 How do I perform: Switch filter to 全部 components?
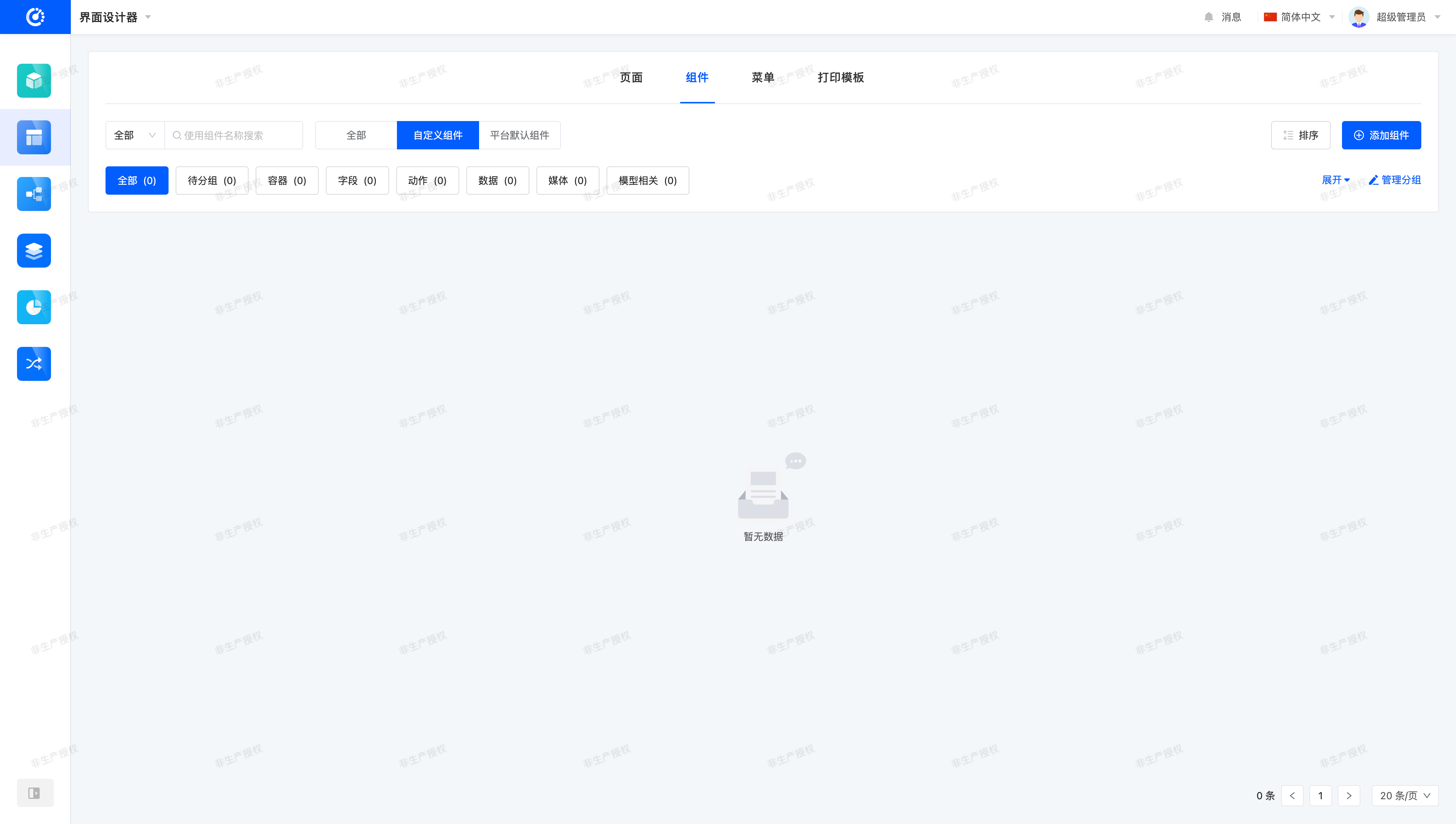tap(356, 135)
